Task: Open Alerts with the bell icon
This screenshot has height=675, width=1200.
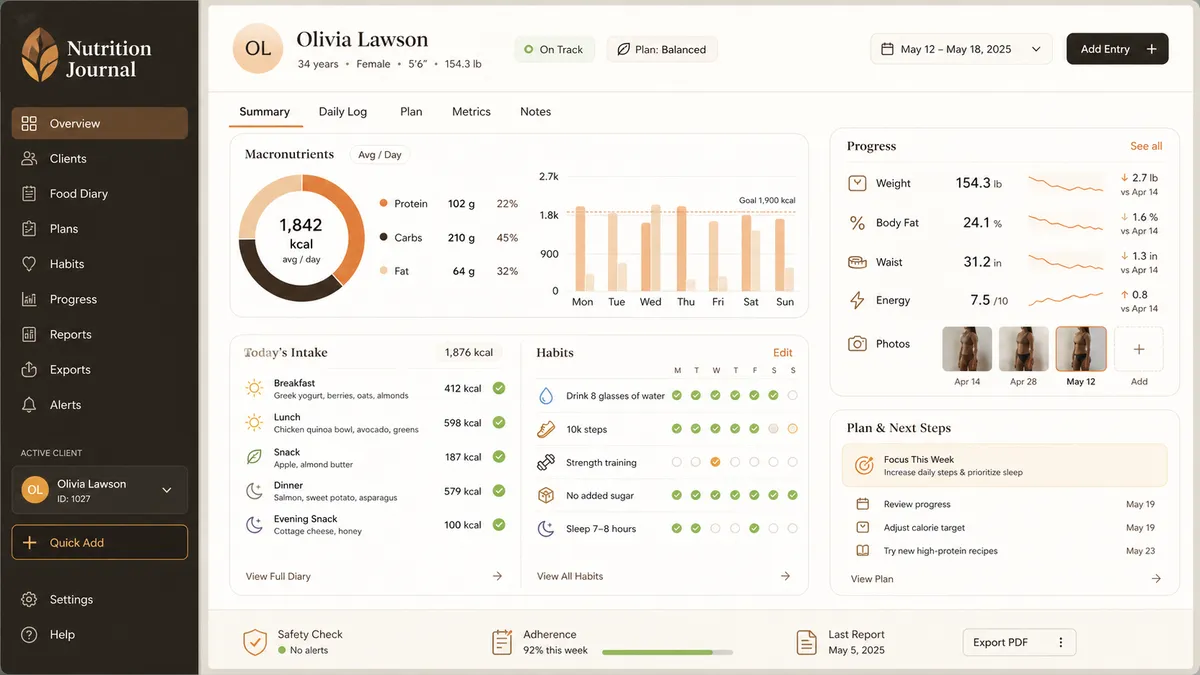Action: [29, 405]
